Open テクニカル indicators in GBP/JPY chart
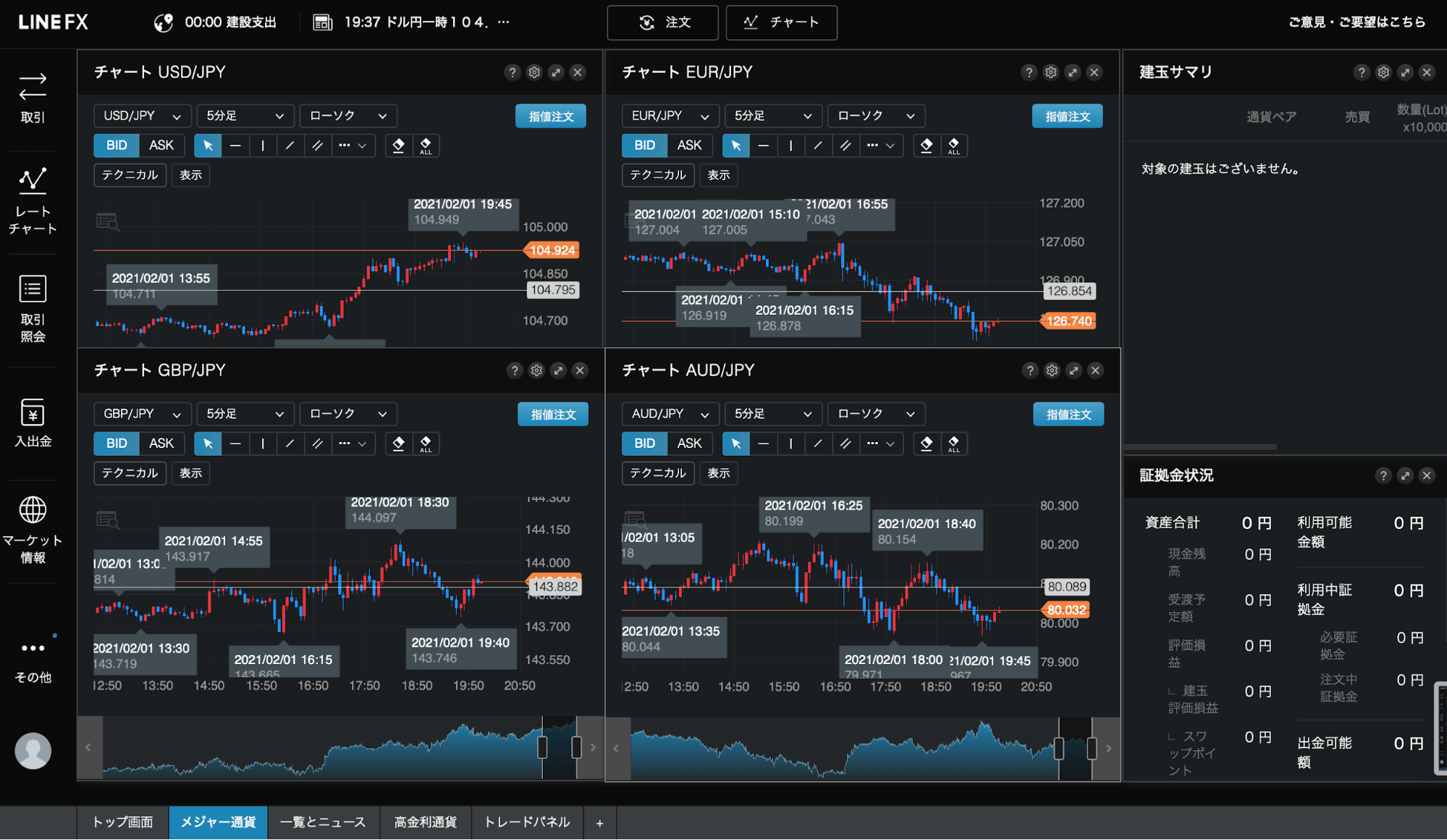Screen dimensions: 1447x840 tap(130, 473)
